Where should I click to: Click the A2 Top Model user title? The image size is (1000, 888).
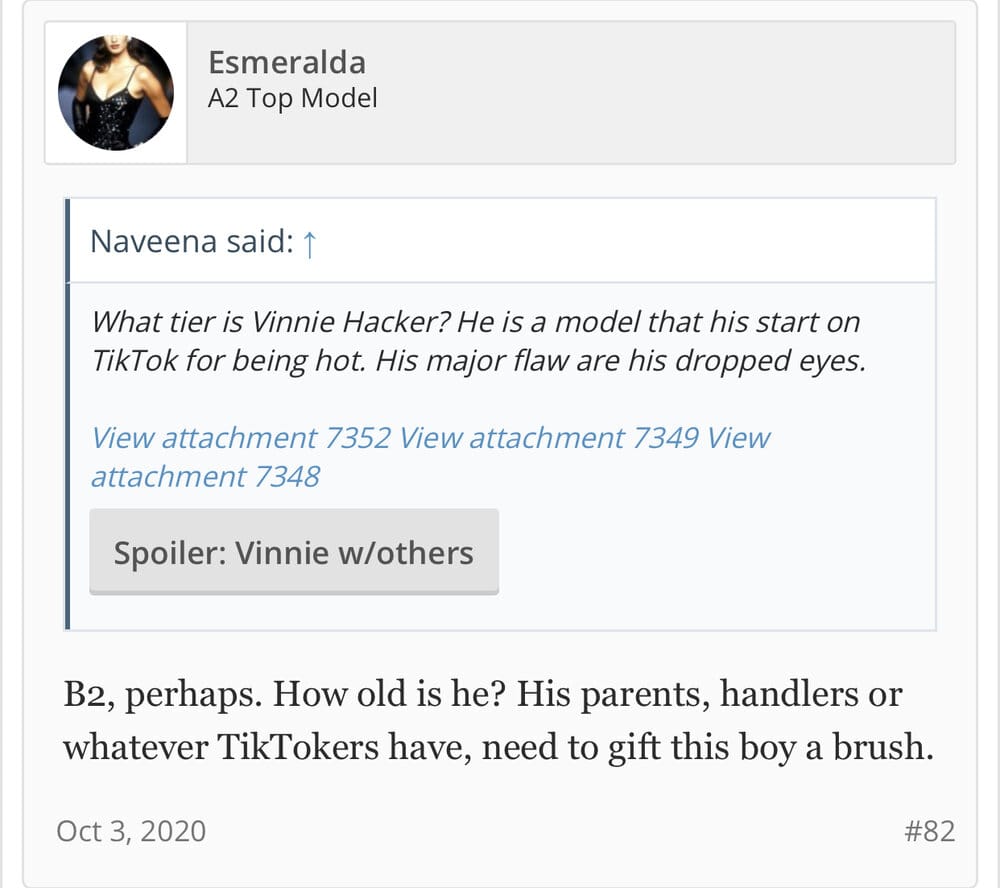coord(292,98)
